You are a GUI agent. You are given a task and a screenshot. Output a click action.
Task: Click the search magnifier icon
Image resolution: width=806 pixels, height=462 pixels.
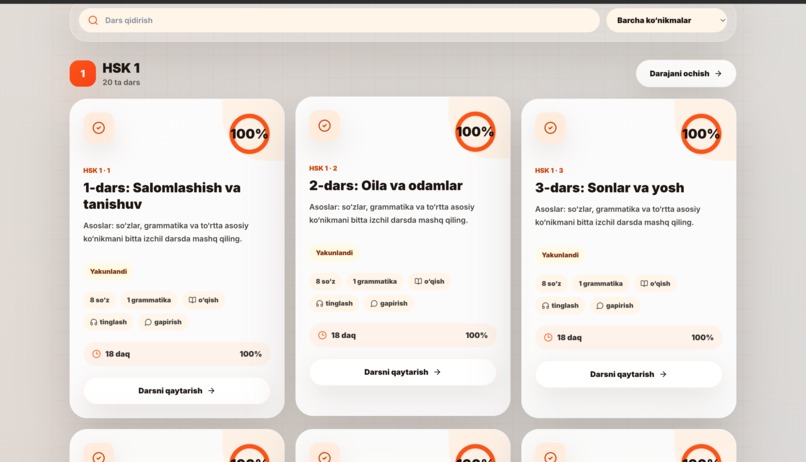click(93, 21)
